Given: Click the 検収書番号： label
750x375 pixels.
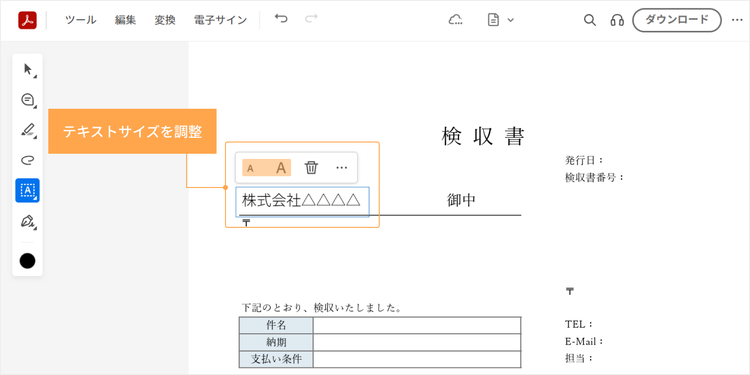Looking at the screenshot, I should pos(595,177).
